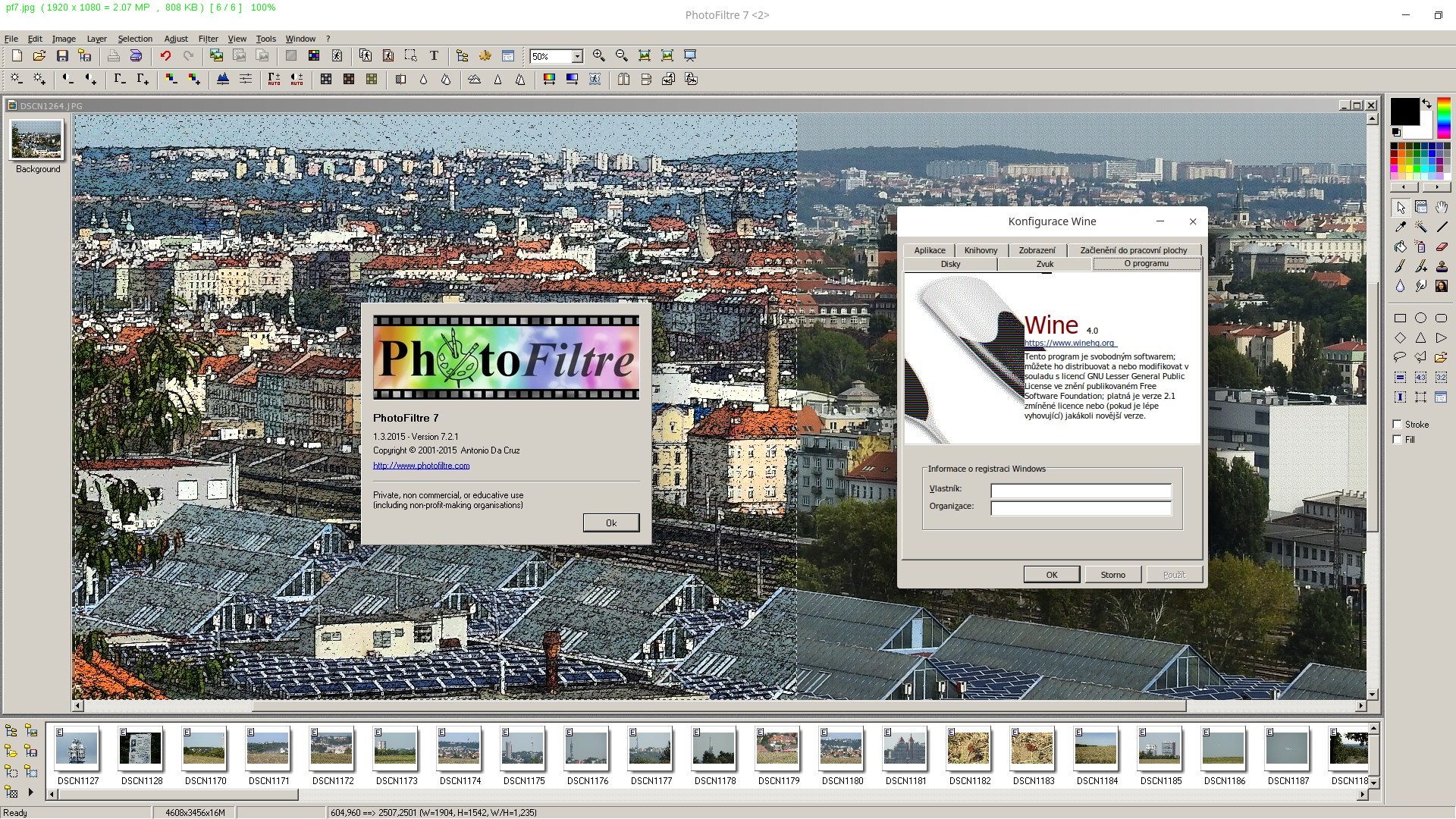Select the Clone stamp tool

click(x=1442, y=266)
